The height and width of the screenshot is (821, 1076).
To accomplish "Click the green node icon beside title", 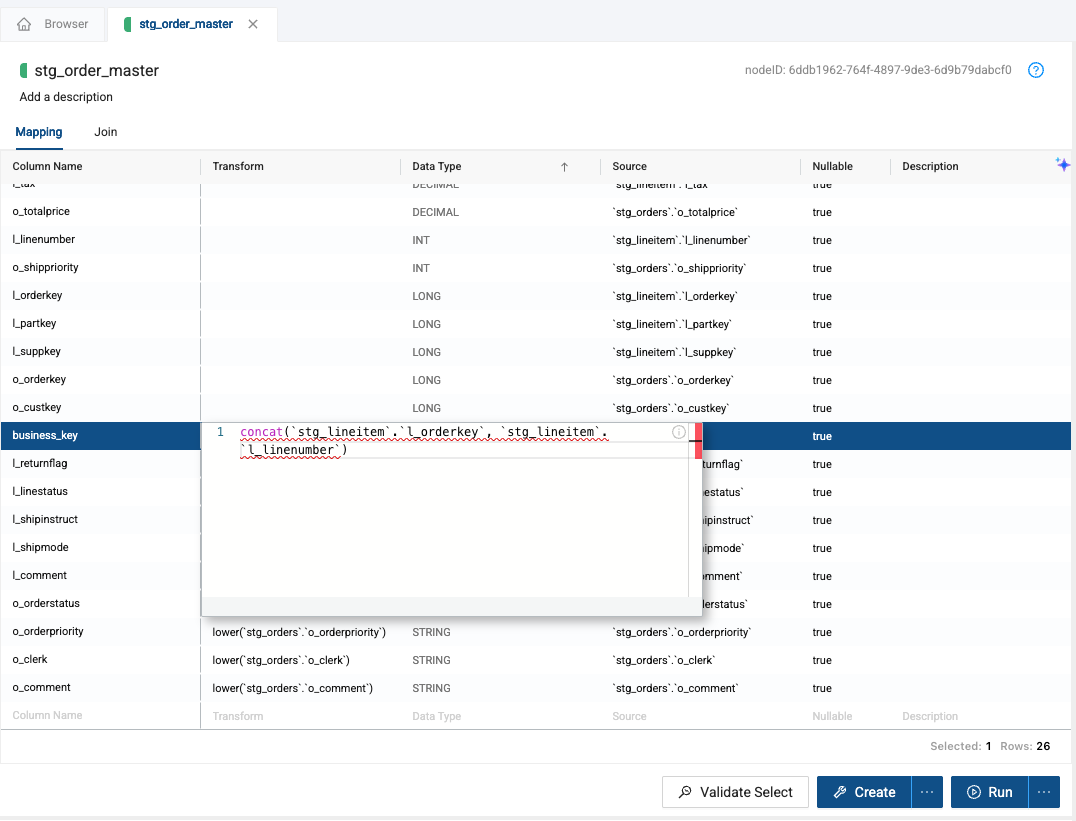I will coord(23,70).
